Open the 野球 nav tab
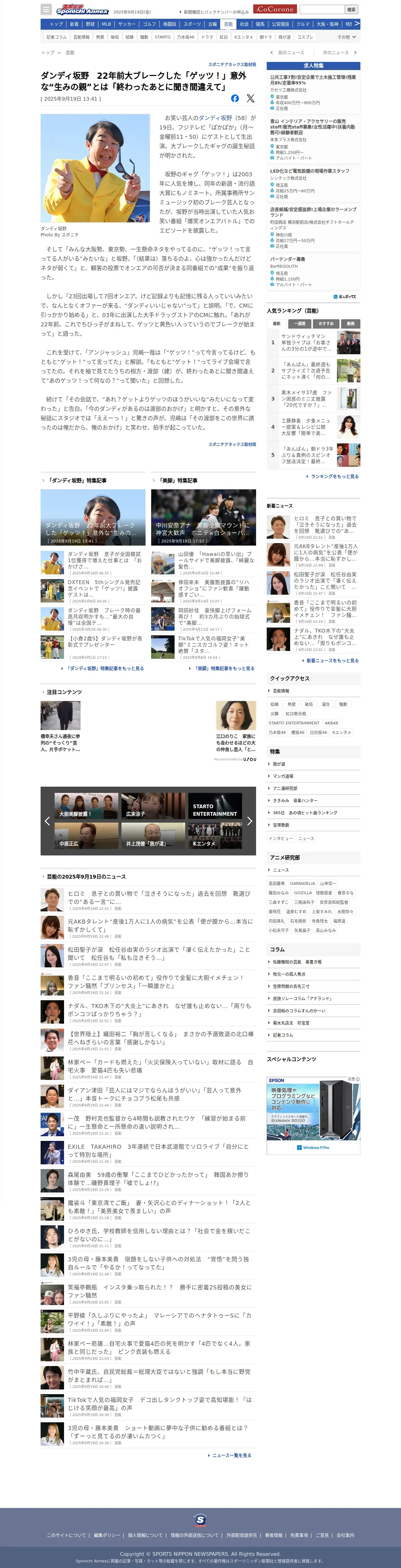Screen dimensions: 401x1568 (90, 24)
